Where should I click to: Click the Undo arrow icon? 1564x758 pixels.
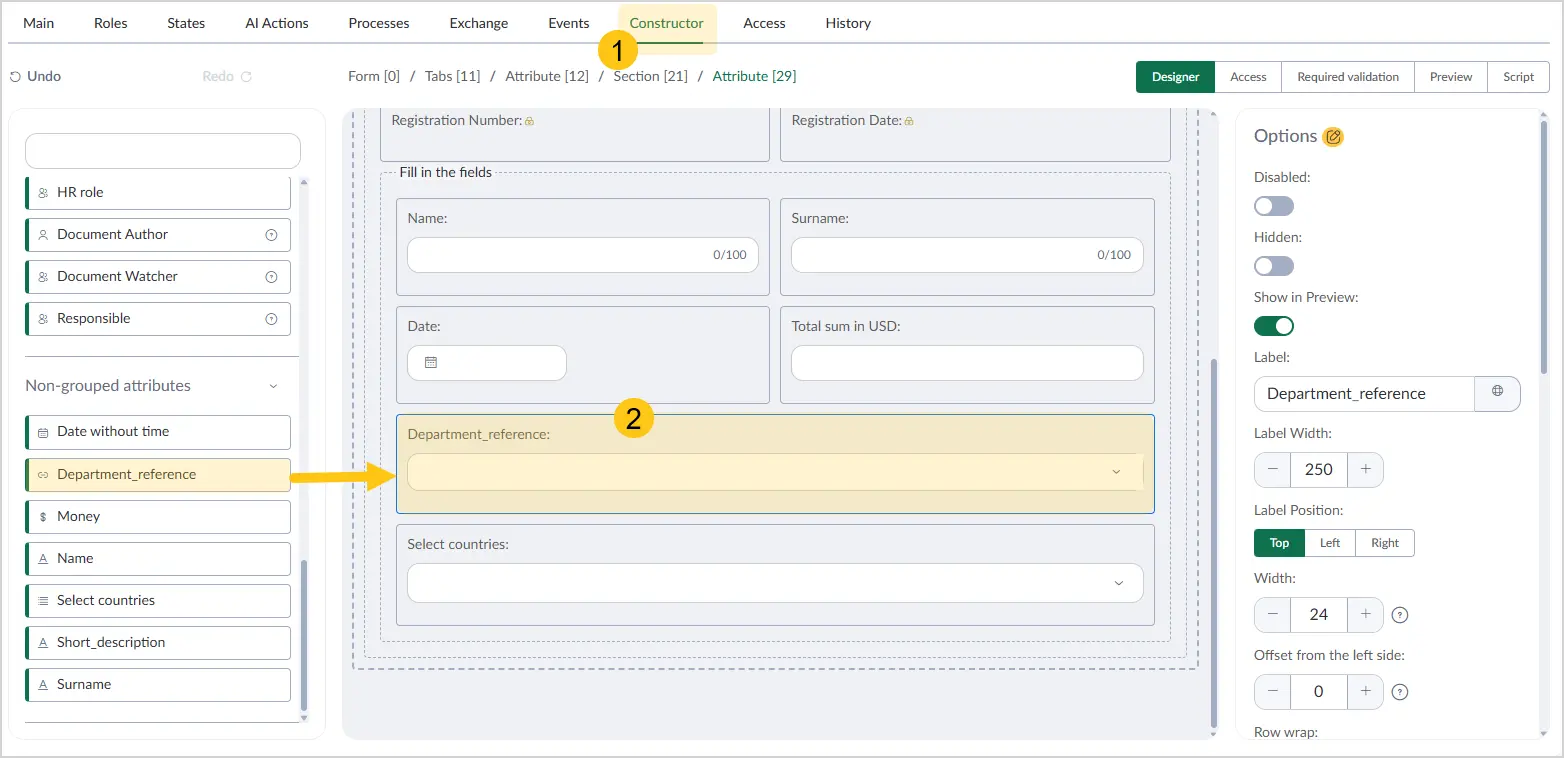click(15, 77)
